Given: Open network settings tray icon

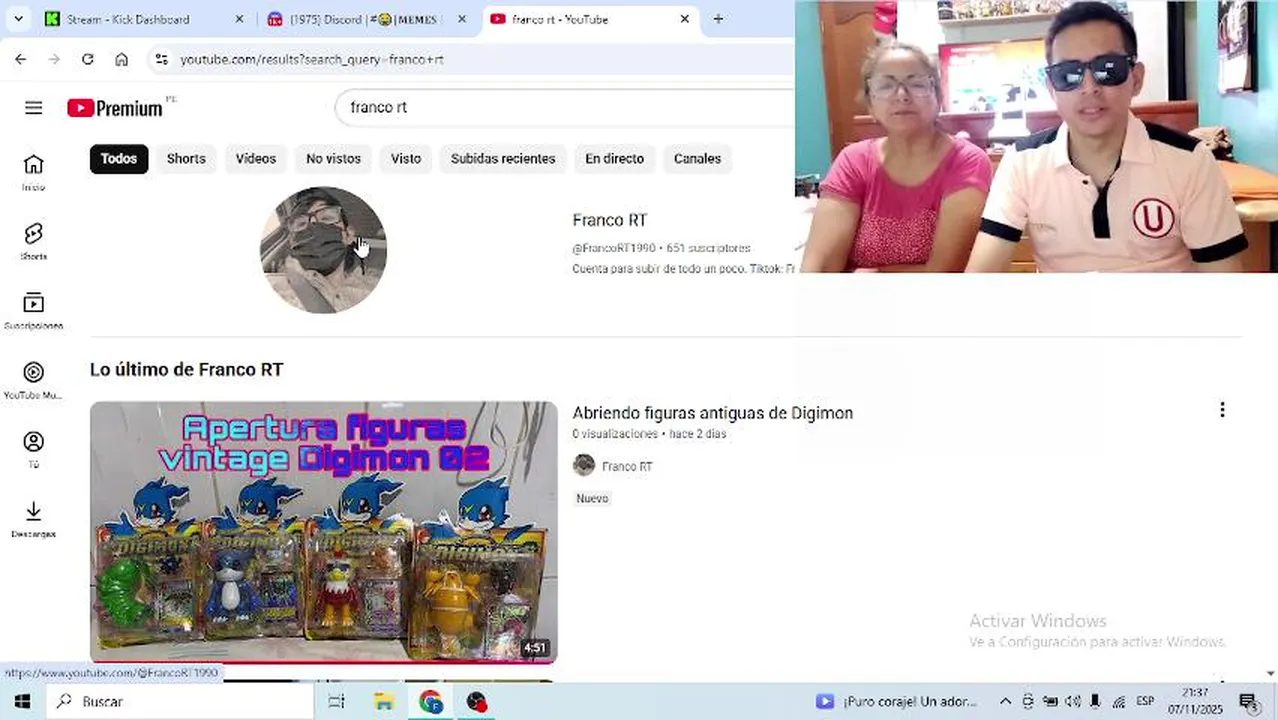Looking at the screenshot, I should 1119,701.
